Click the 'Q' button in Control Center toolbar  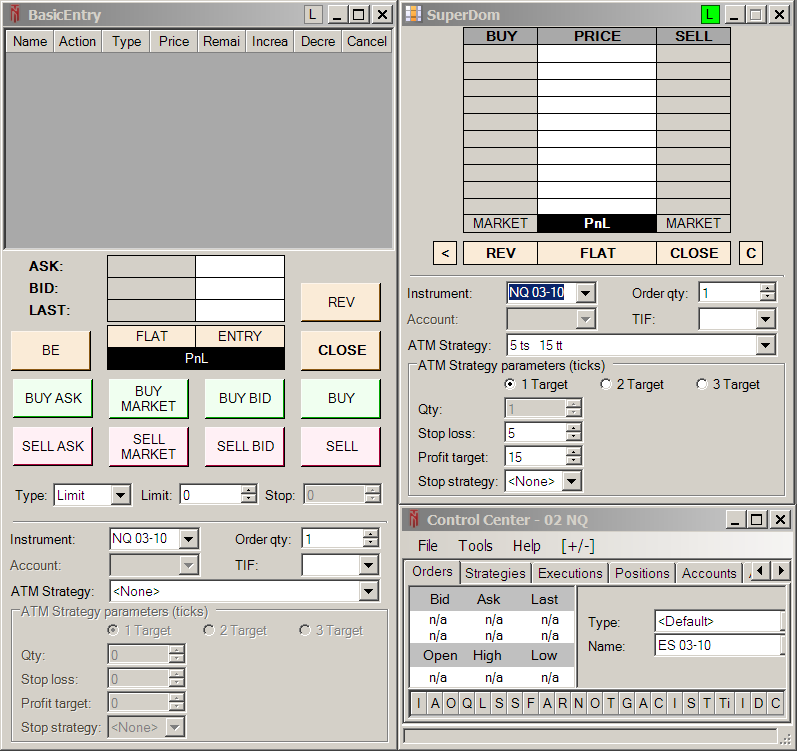click(466, 703)
